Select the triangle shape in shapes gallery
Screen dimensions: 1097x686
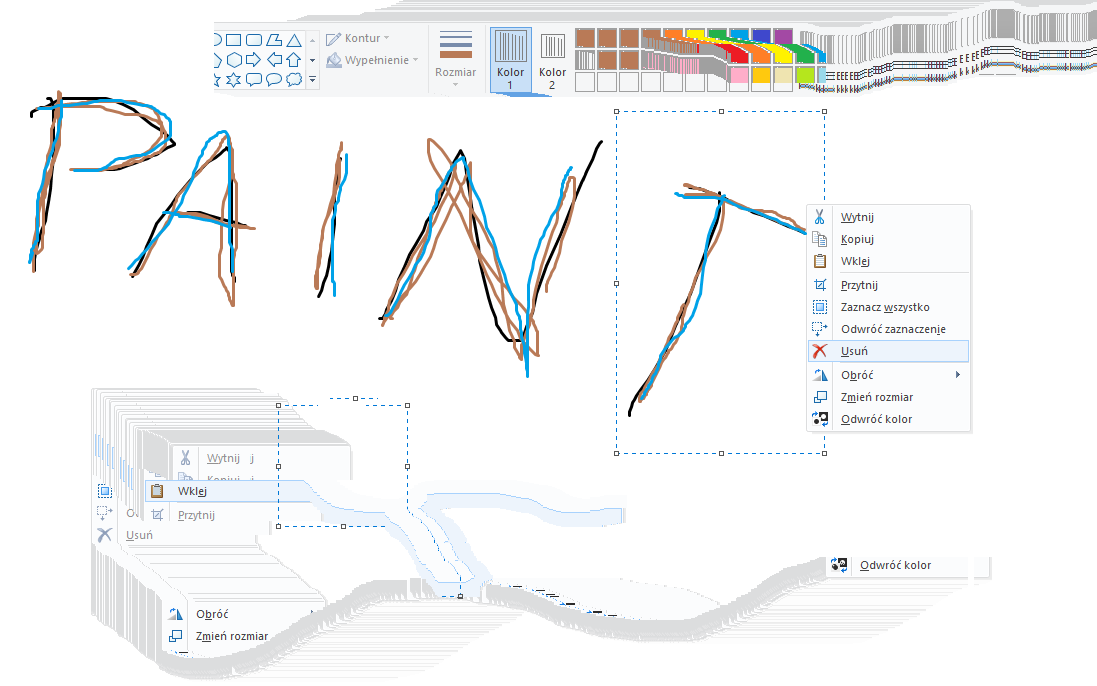point(294,41)
